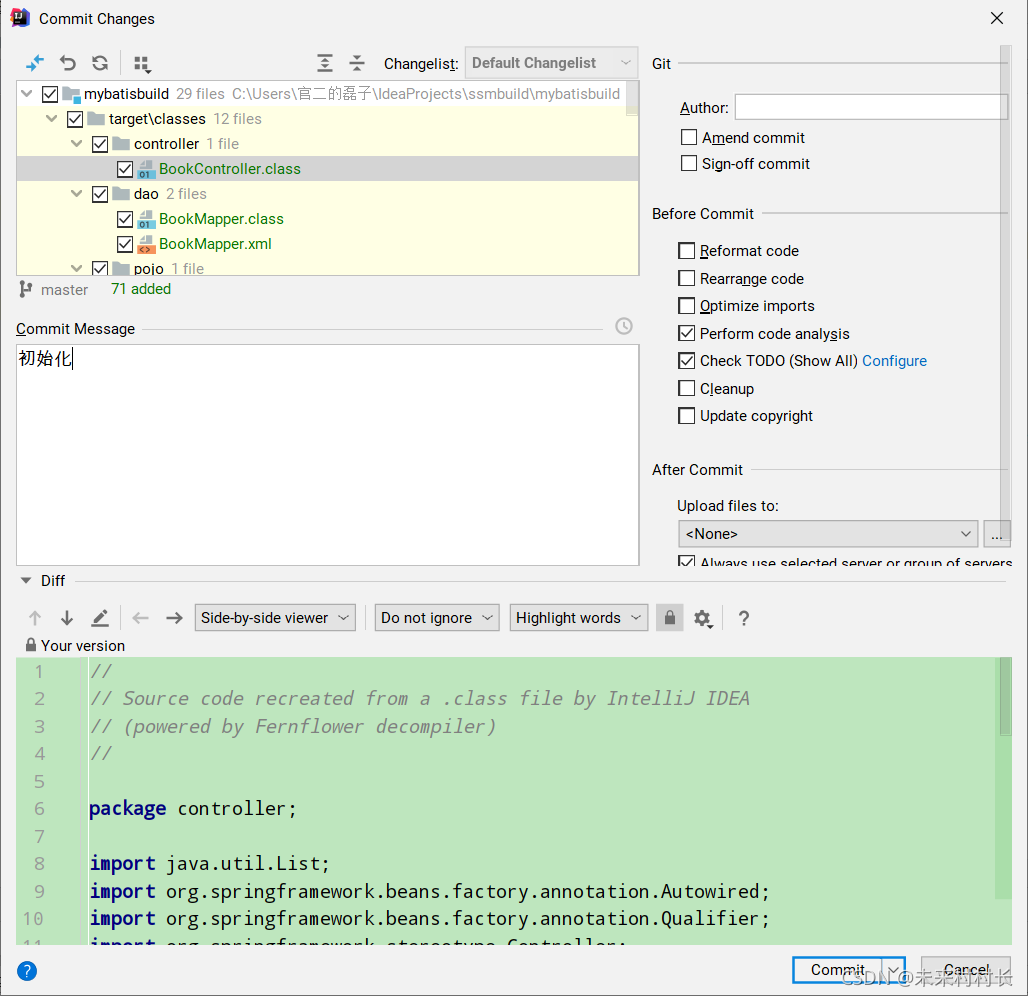Click BookMapper.xml file icon
Screen dimensions: 1028x996
[146, 244]
